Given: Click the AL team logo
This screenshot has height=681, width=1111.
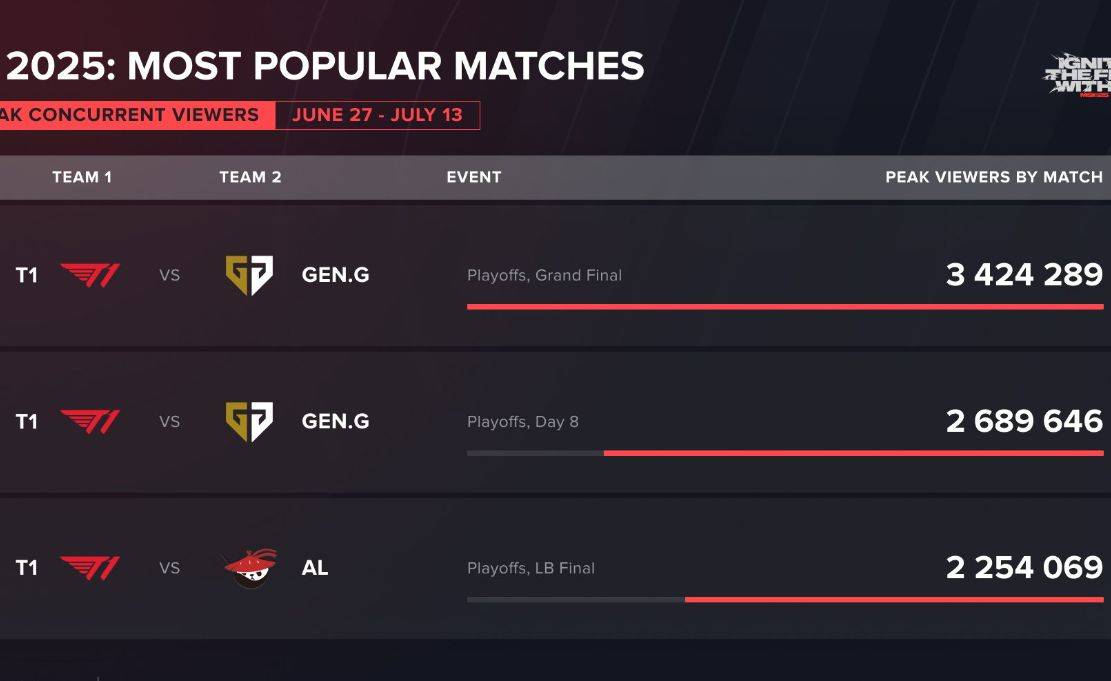Looking at the screenshot, I should [251, 568].
